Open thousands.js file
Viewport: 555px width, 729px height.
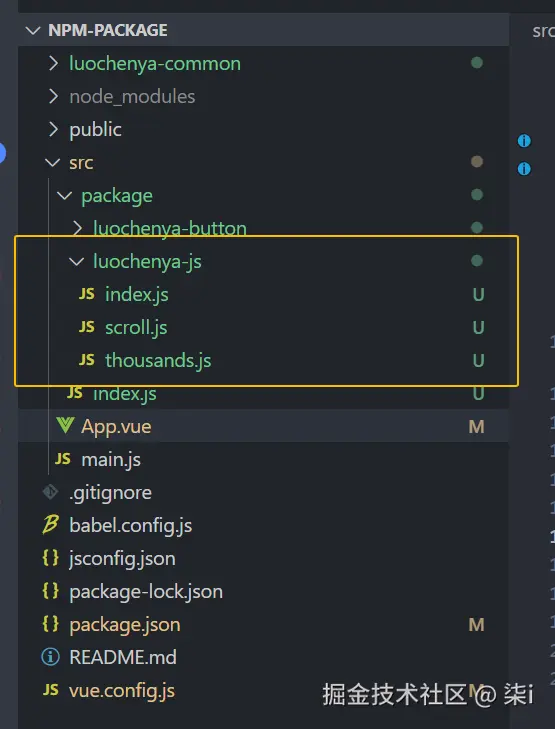tap(158, 360)
